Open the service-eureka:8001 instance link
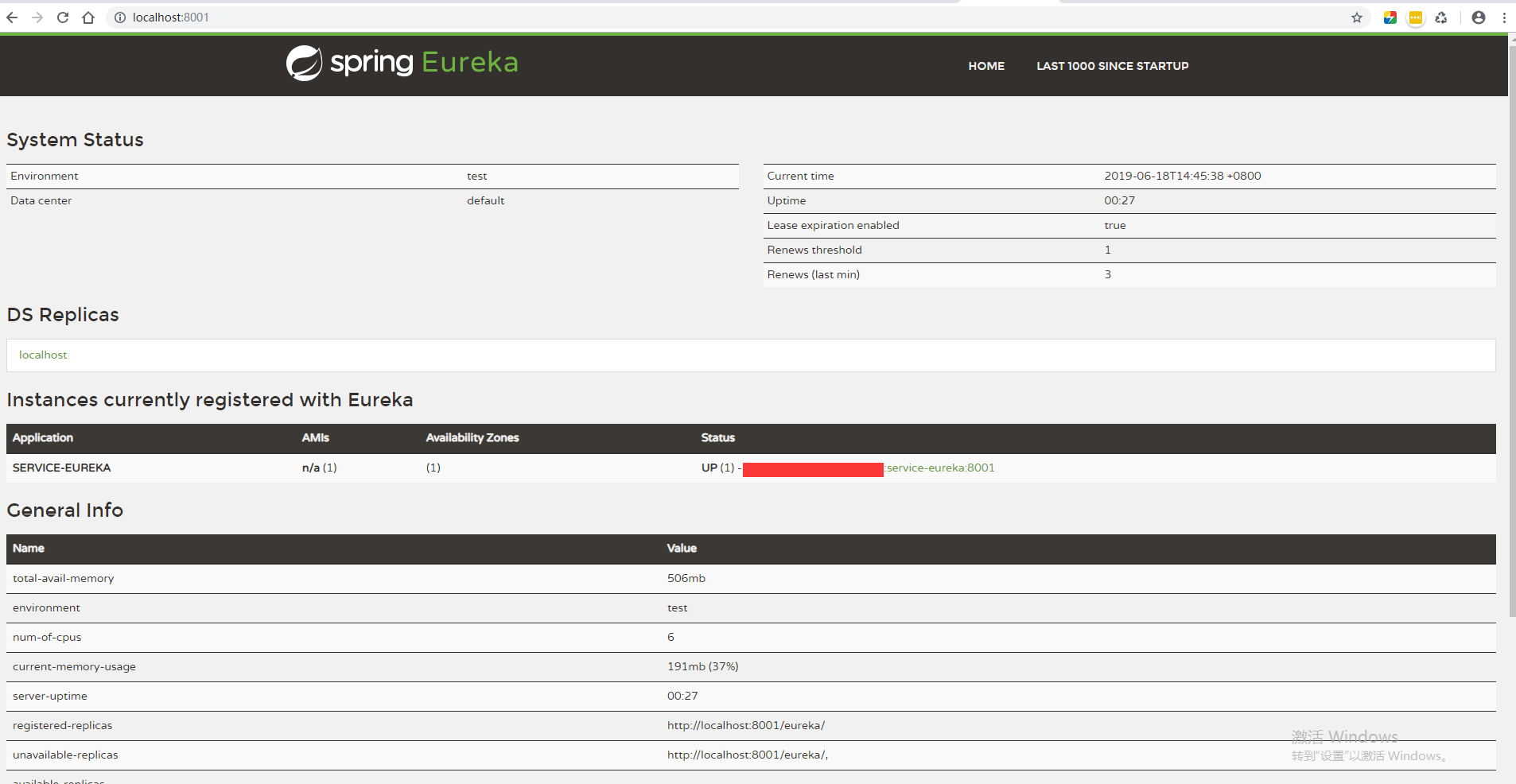Screen dimensions: 1516x784 [x=940, y=468]
